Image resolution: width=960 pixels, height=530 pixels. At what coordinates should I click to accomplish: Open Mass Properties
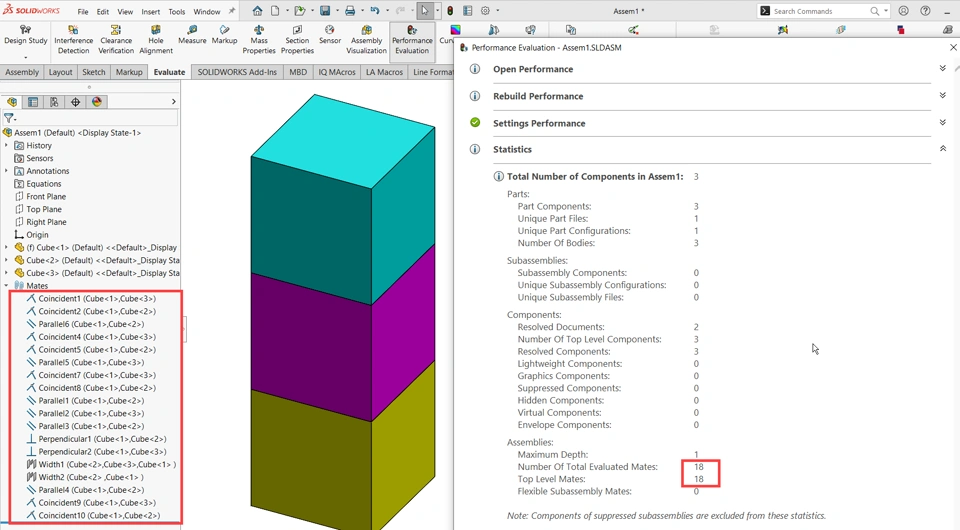pos(258,38)
